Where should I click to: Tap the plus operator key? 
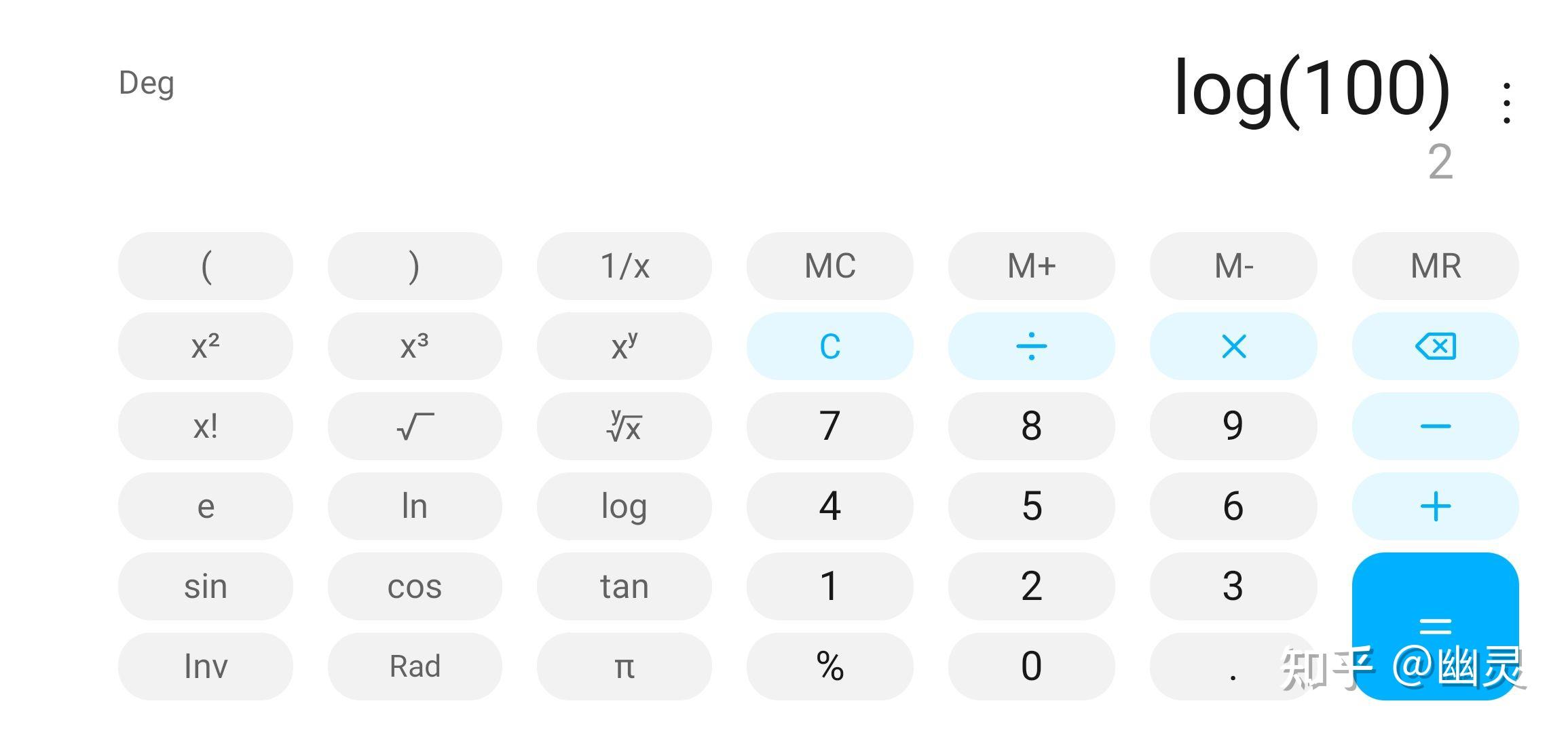click(1435, 506)
